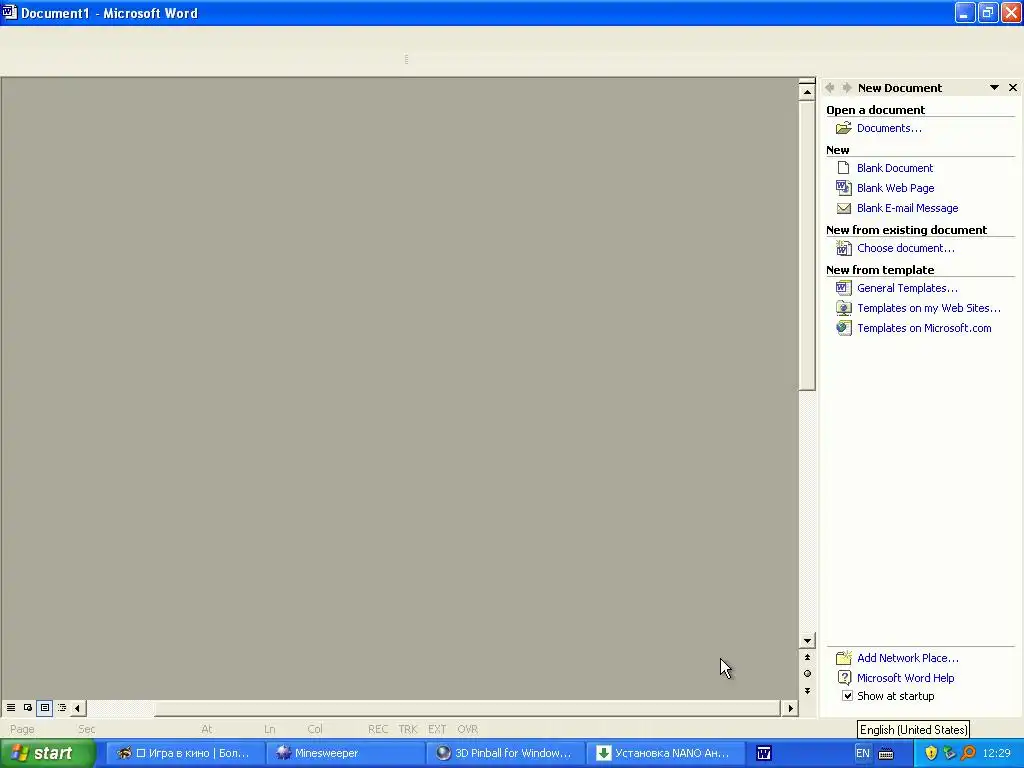The width and height of the screenshot is (1024, 768).
Task: Toggle REC macro recording indicator
Action: (x=378, y=729)
